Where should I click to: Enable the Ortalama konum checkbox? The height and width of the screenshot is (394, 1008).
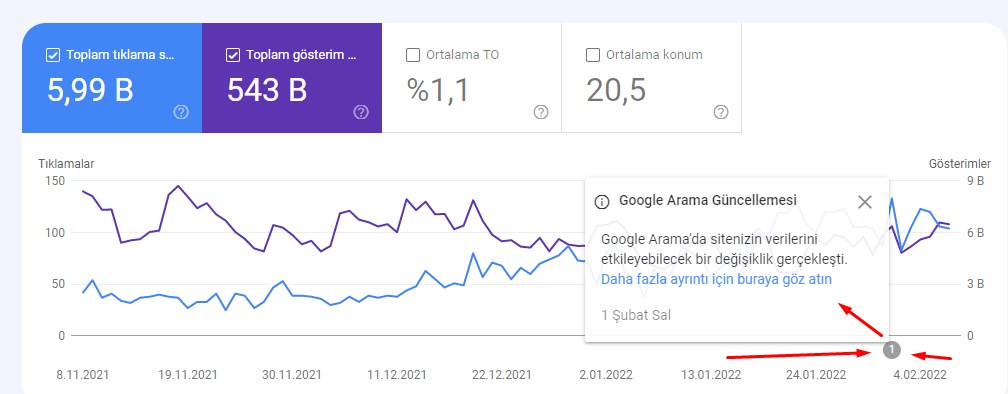[x=593, y=55]
